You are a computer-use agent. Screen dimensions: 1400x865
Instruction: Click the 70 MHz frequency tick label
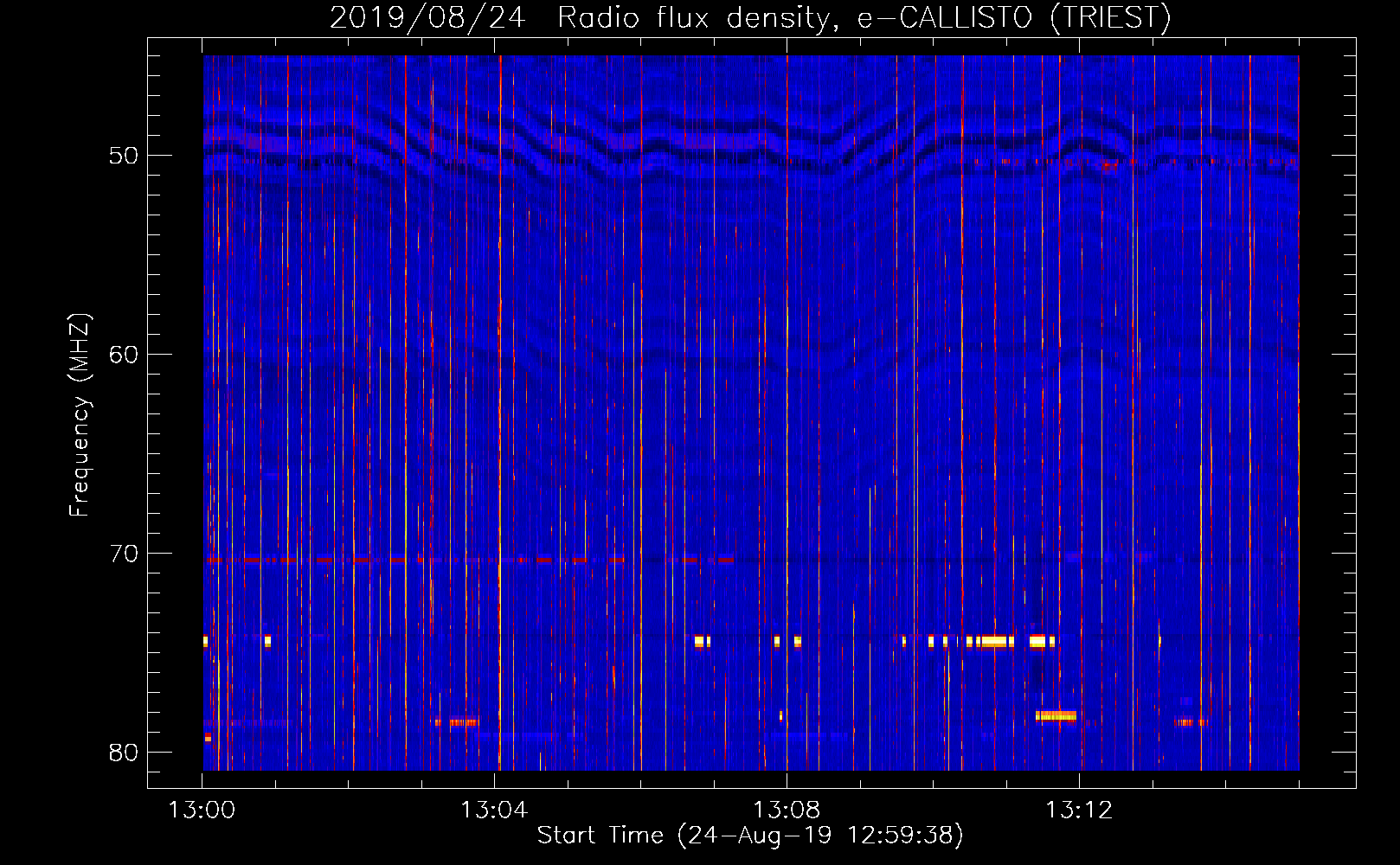tap(124, 554)
